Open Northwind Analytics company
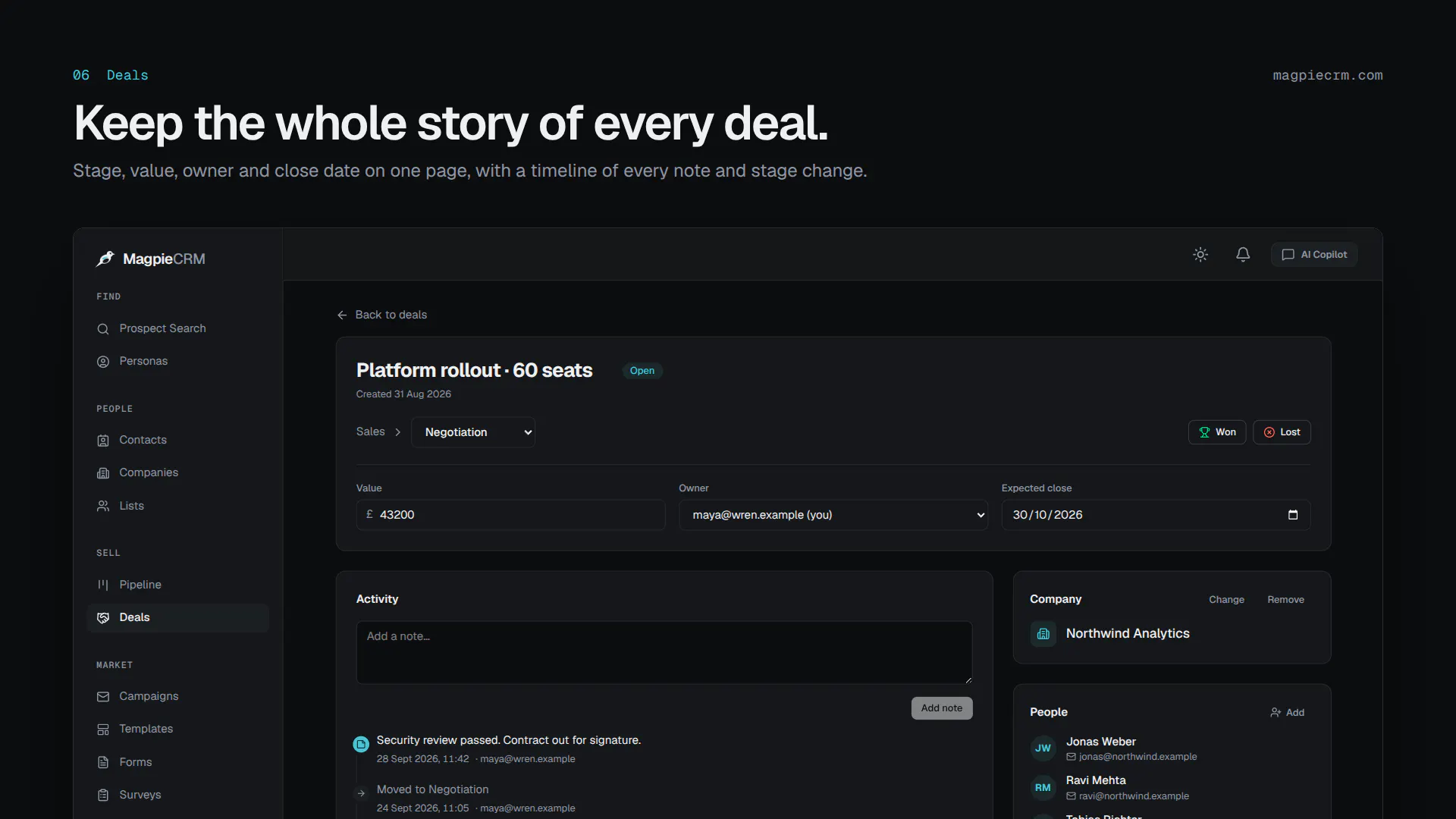This screenshot has width=1456, height=819. (x=1128, y=634)
